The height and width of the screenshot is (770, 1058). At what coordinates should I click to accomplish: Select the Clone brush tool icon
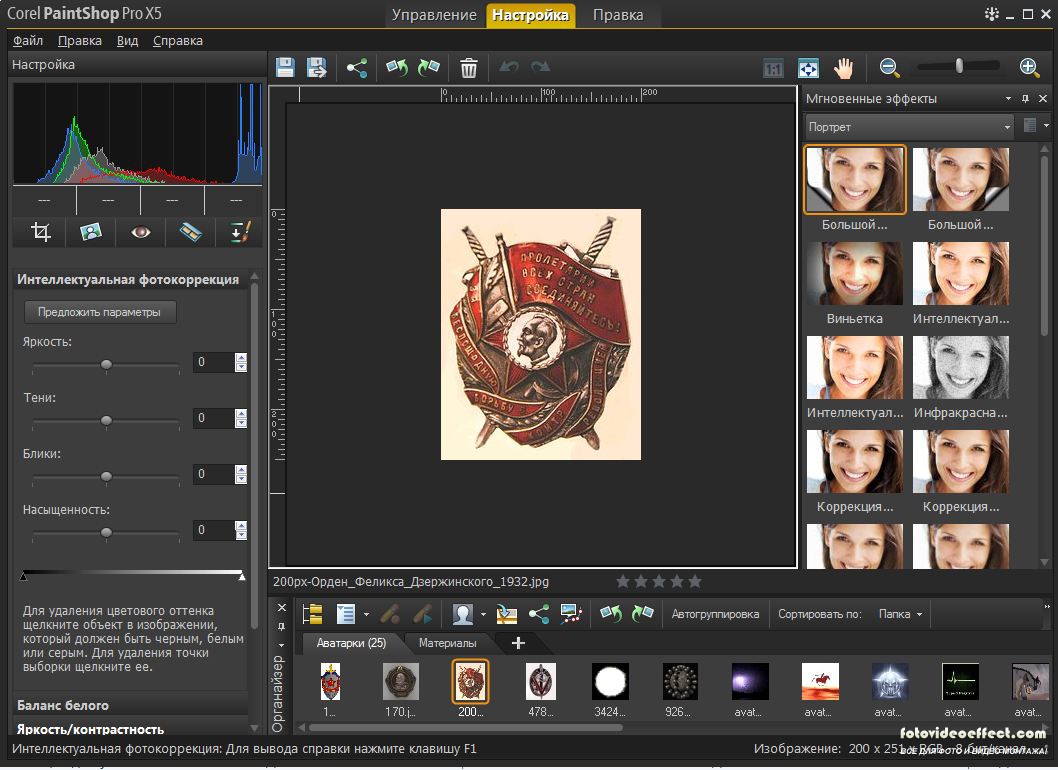coord(241,232)
